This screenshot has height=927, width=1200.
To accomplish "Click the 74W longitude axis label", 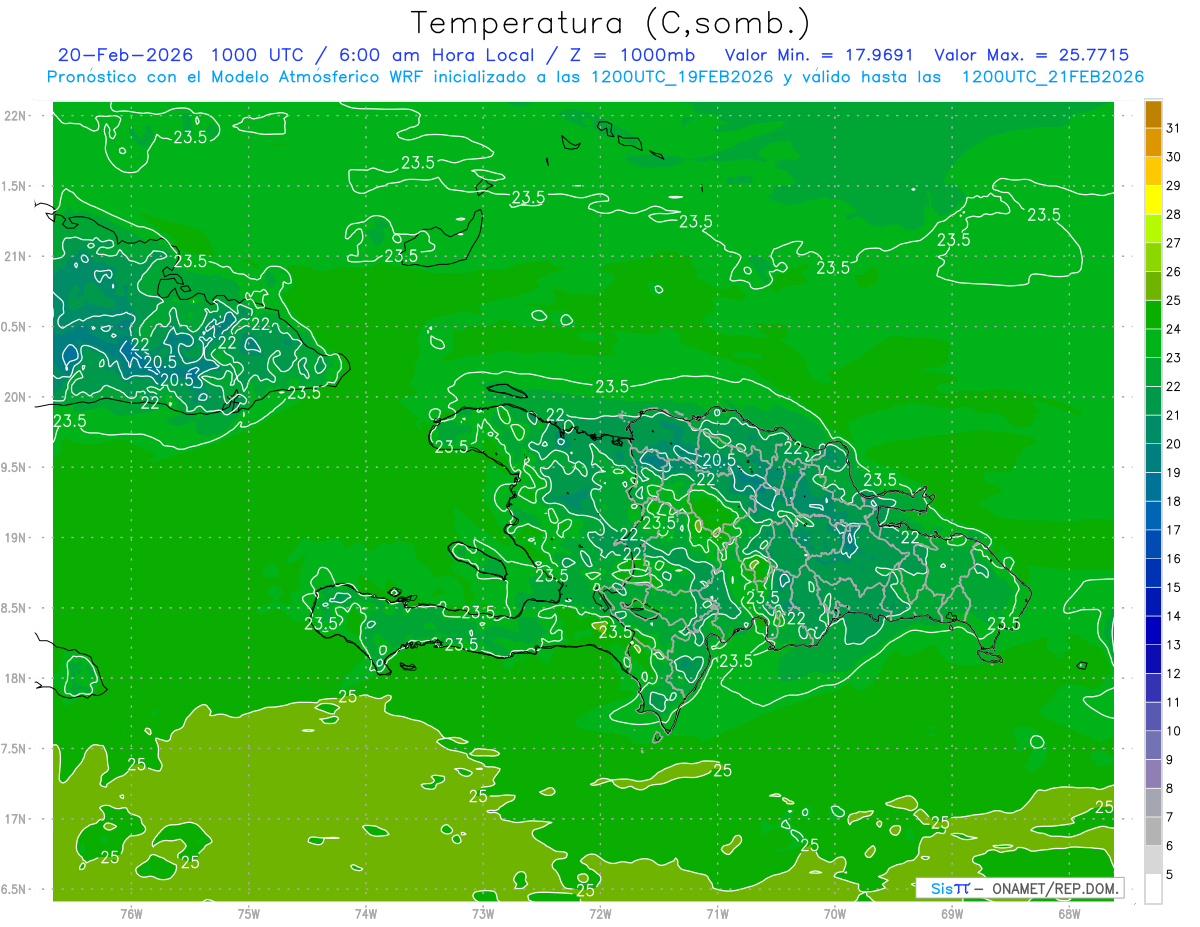I will (366, 913).
